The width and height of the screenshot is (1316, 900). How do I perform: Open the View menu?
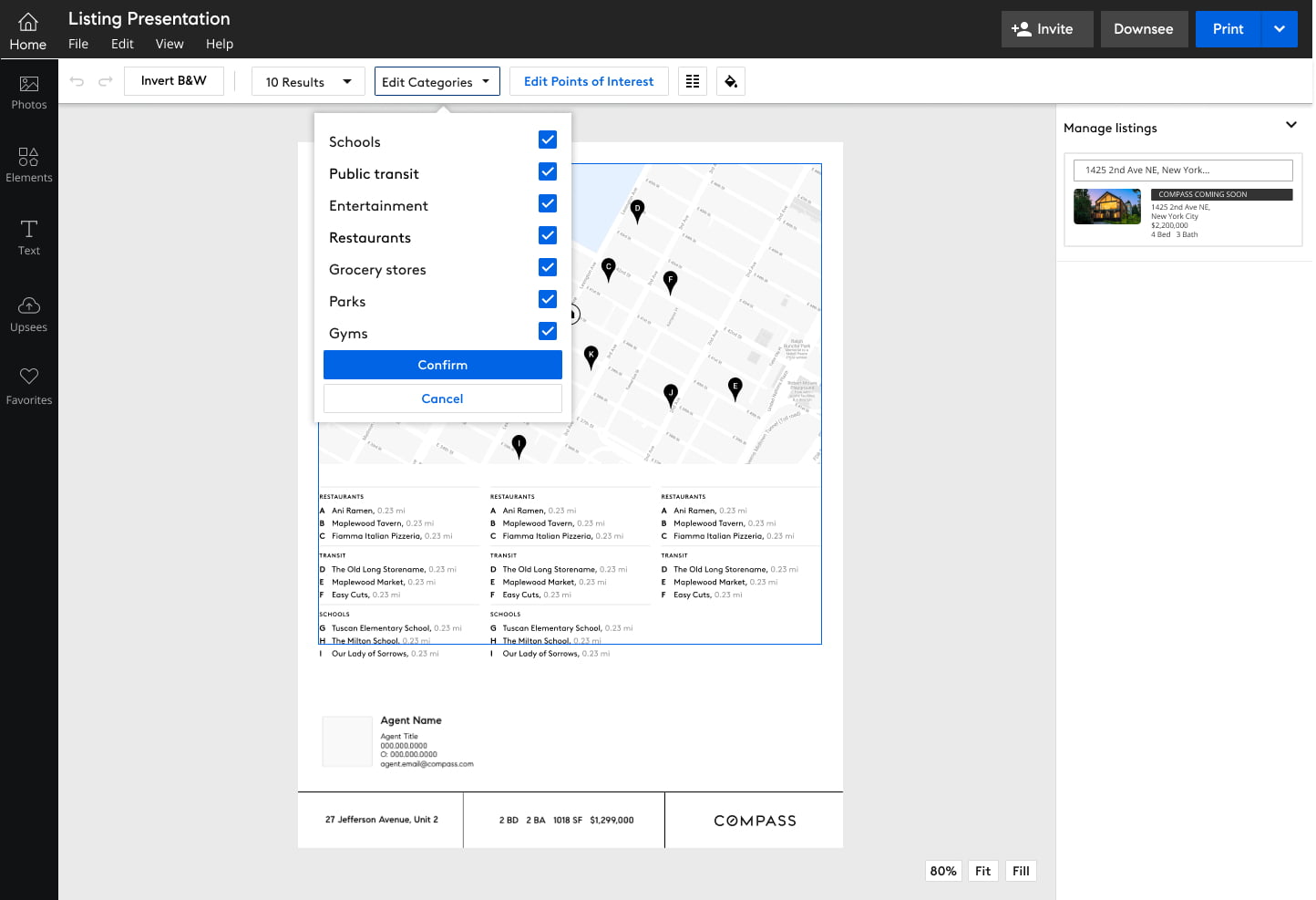coord(170,44)
